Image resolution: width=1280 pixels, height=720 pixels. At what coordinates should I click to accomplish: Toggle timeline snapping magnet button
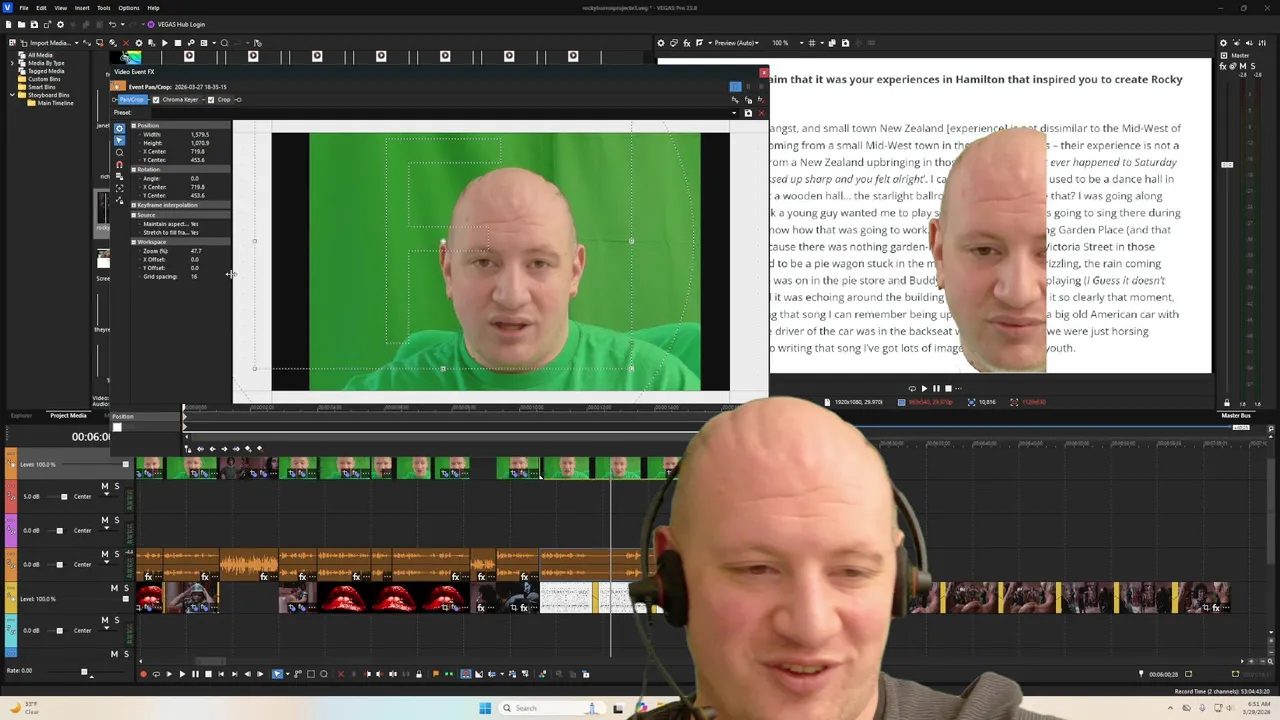(x=466, y=674)
